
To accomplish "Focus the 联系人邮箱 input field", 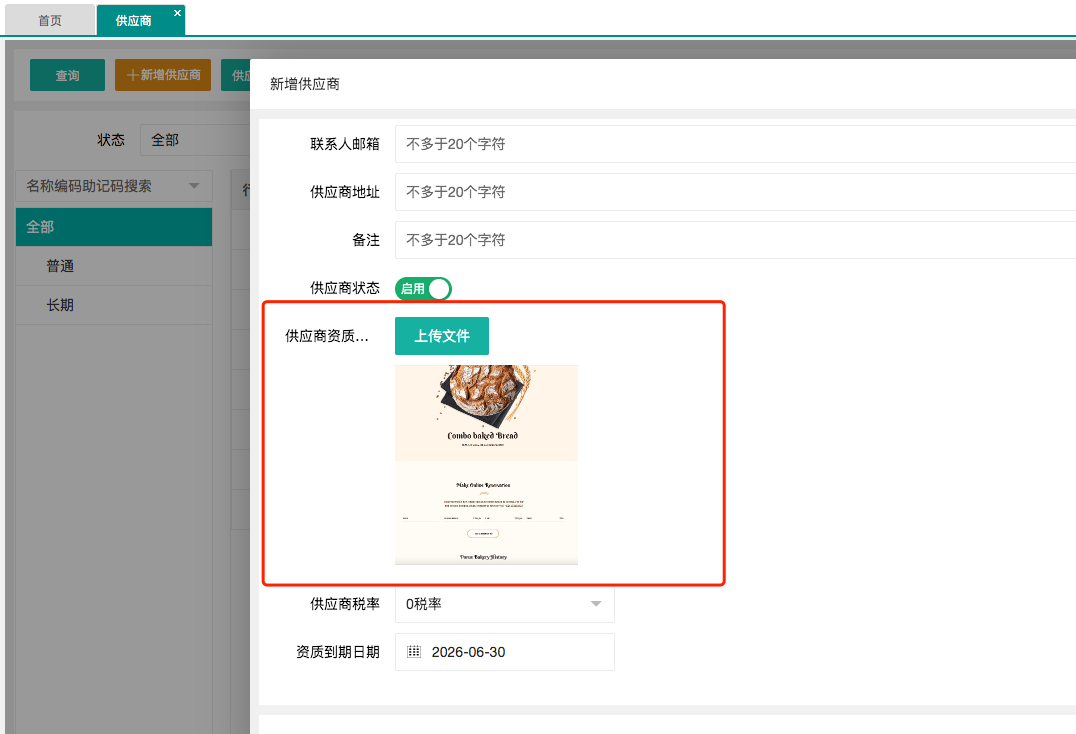I will (735, 144).
